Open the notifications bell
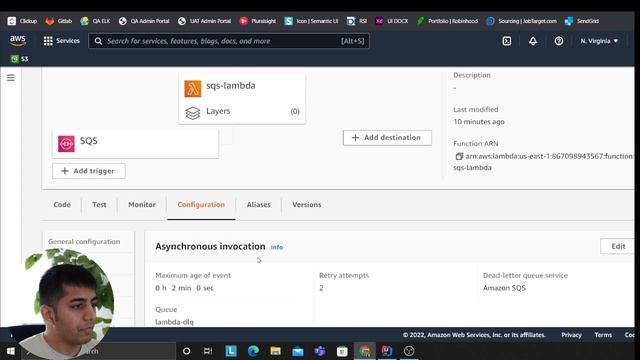 pyautogui.click(x=533, y=41)
